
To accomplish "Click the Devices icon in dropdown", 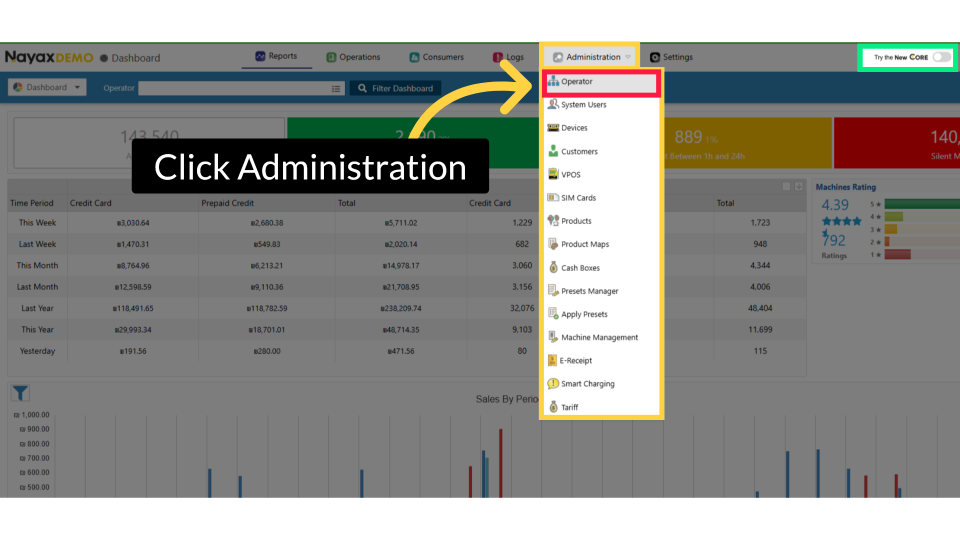I will tap(553, 128).
